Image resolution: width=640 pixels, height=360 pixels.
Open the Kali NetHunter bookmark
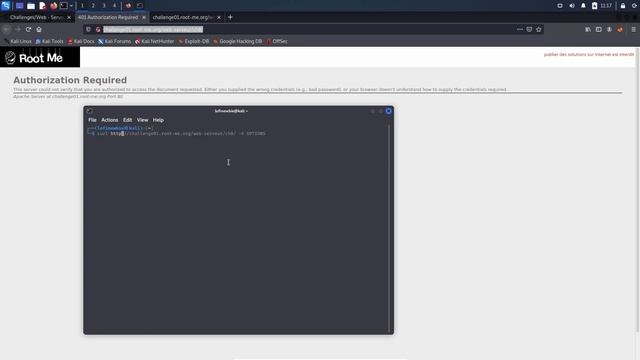tap(155, 41)
